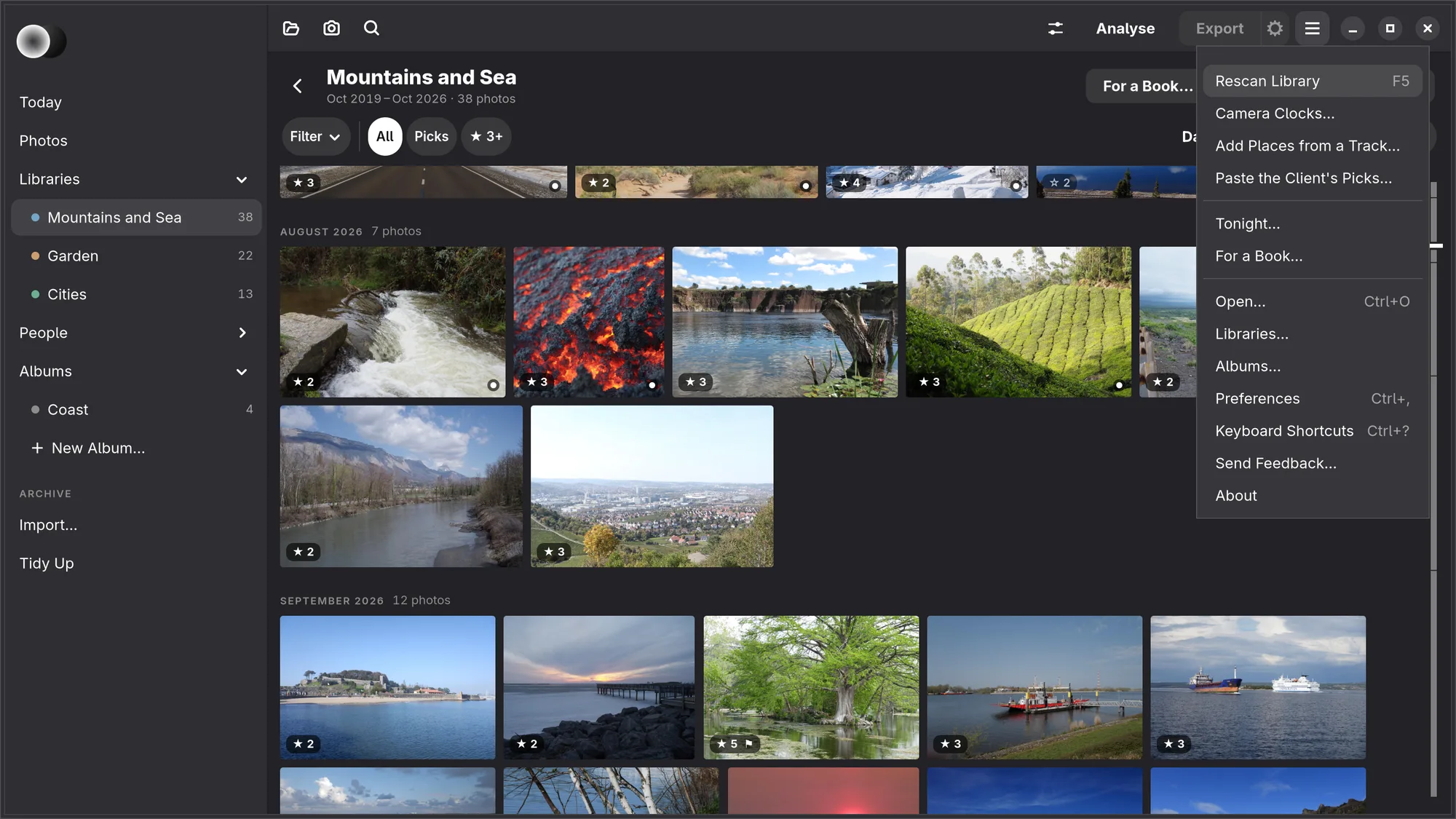Toggle the pick dot on tea plantation photo
Image resolution: width=1456 pixels, height=819 pixels.
[1119, 385]
